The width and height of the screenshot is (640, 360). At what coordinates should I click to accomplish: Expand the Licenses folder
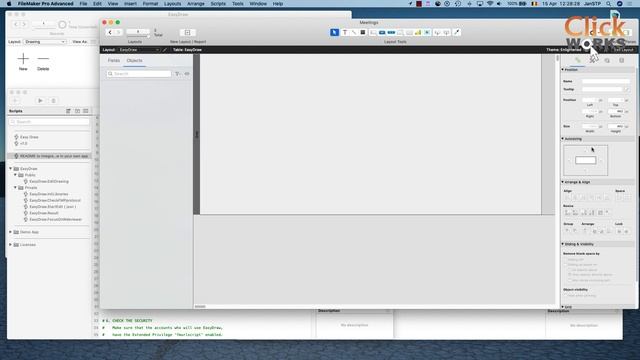(x=11, y=245)
